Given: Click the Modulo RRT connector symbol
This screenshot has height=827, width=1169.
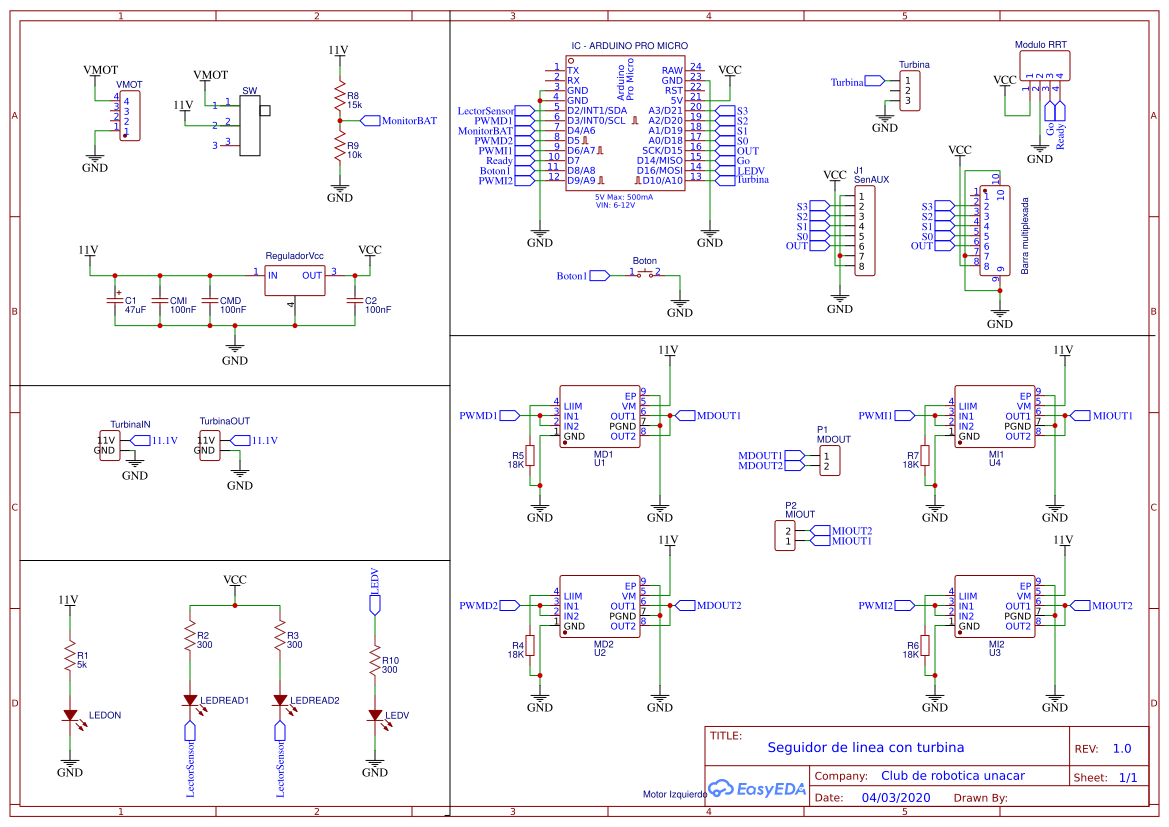Looking at the screenshot, I should pyautogui.click(x=1043, y=65).
